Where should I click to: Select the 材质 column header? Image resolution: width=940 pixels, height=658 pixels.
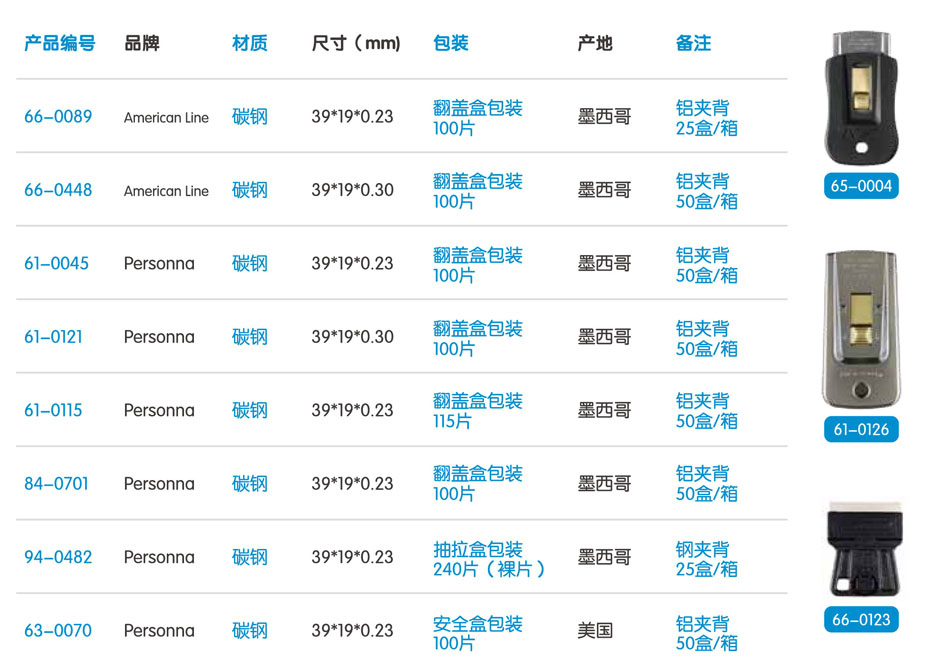coord(250,44)
